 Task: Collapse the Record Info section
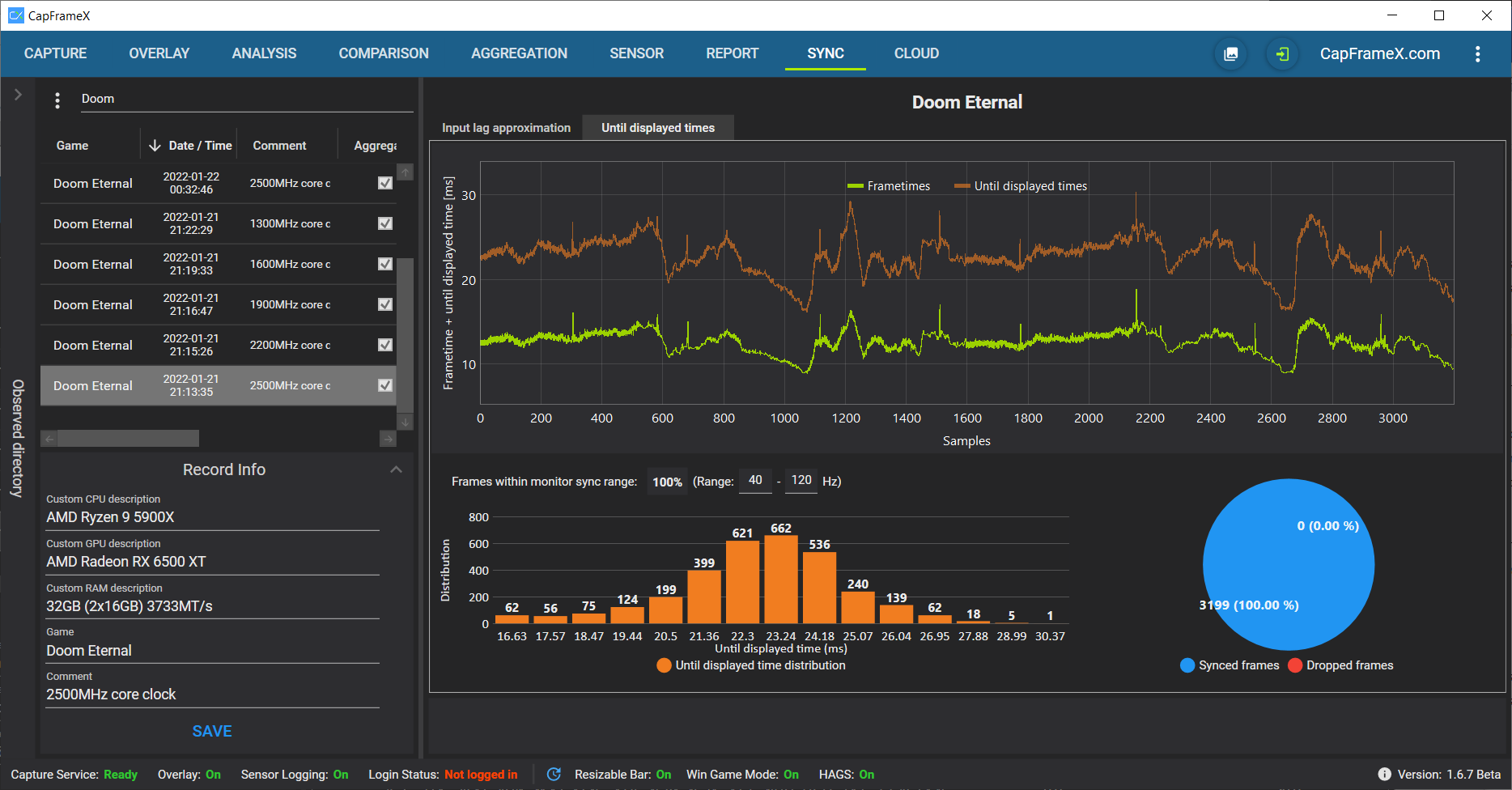pos(396,469)
